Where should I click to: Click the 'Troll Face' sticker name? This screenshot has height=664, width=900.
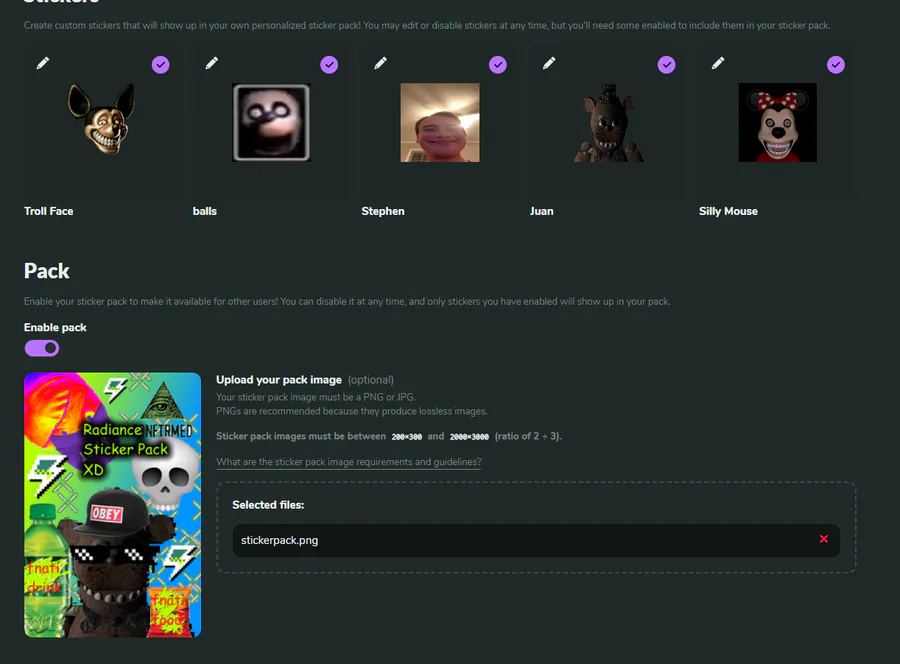[x=49, y=211]
